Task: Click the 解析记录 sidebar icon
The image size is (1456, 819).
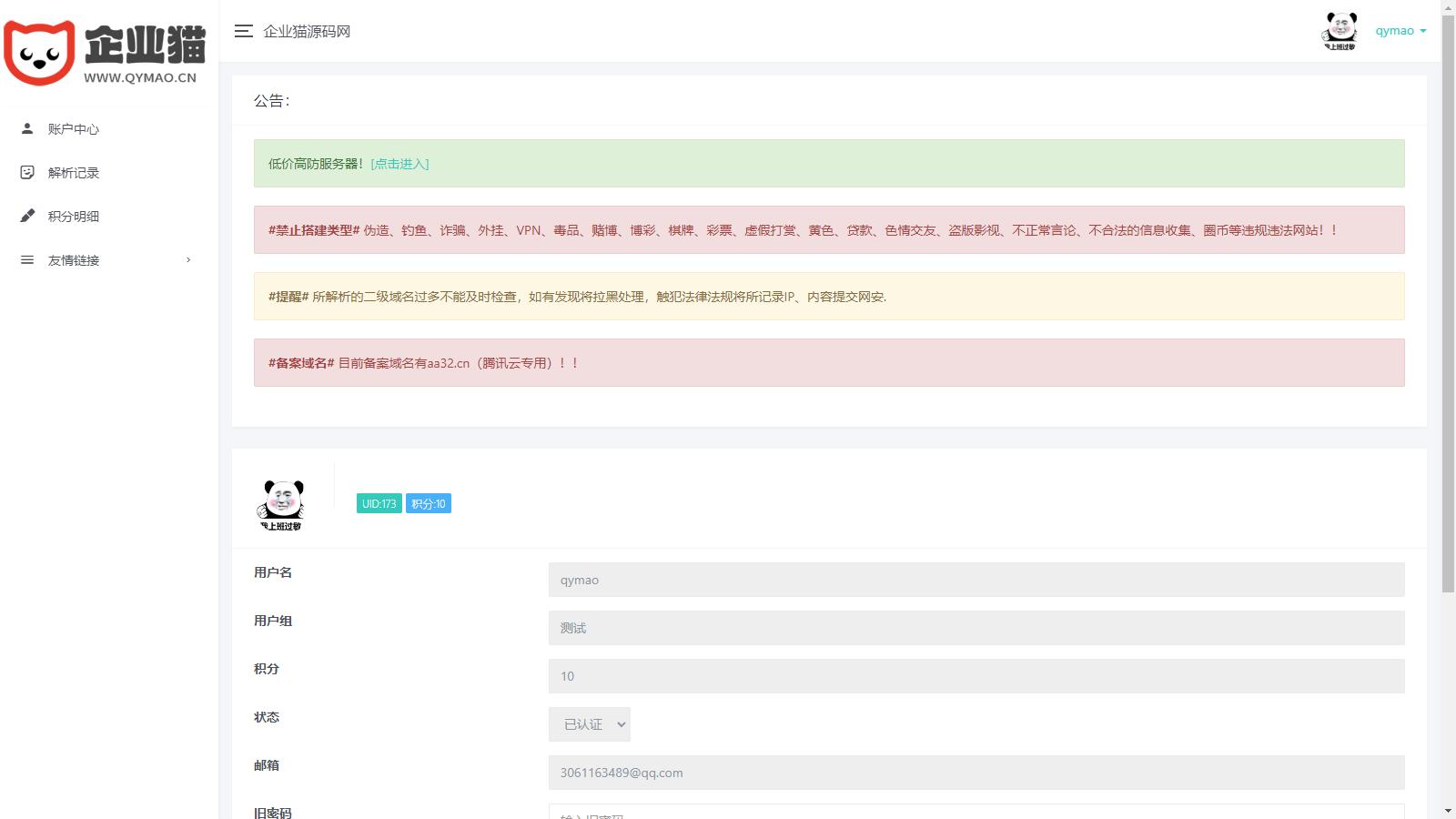Action: coord(27,173)
